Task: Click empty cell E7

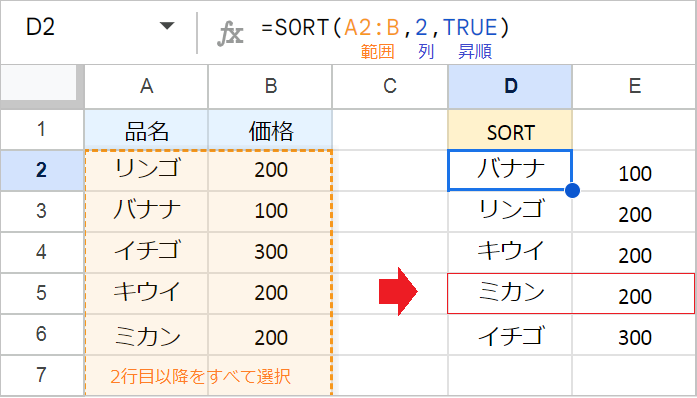Action: 634,375
